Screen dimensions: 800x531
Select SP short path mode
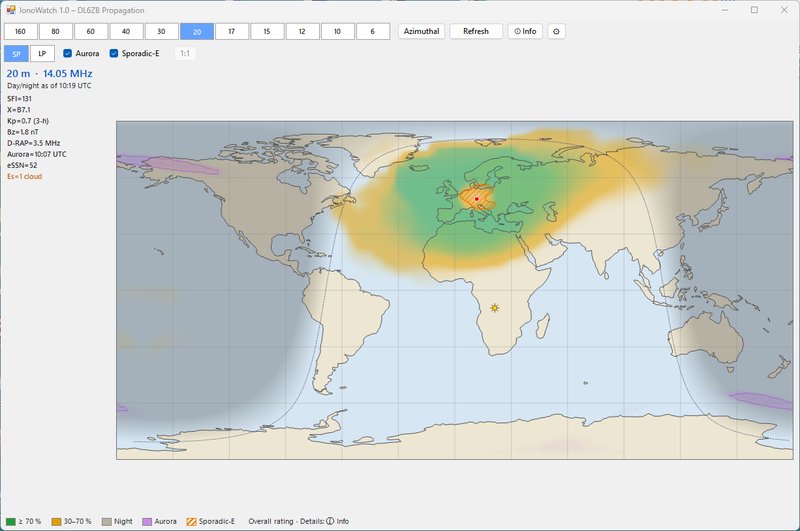click(x=16, y=54)
